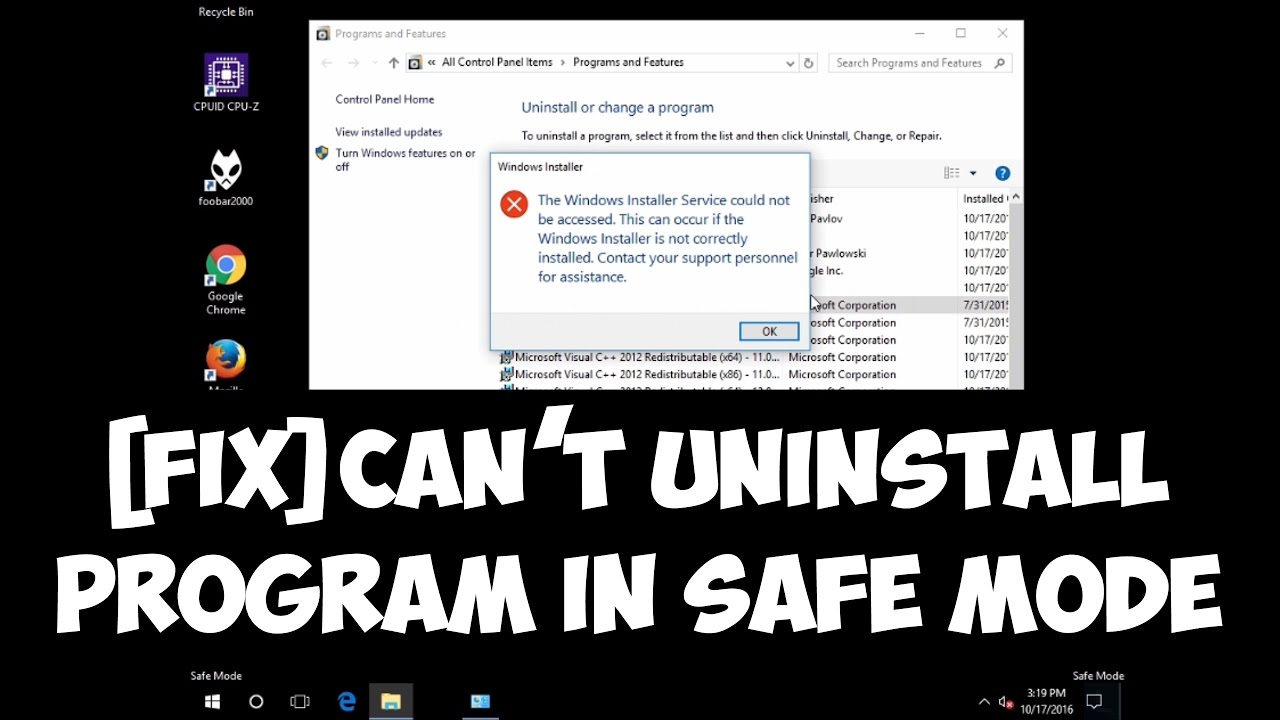The width and height of the screenshot is (1280, 720).
Task: Open the clock showing 3:19 PM
Action: coord(1047,702)
